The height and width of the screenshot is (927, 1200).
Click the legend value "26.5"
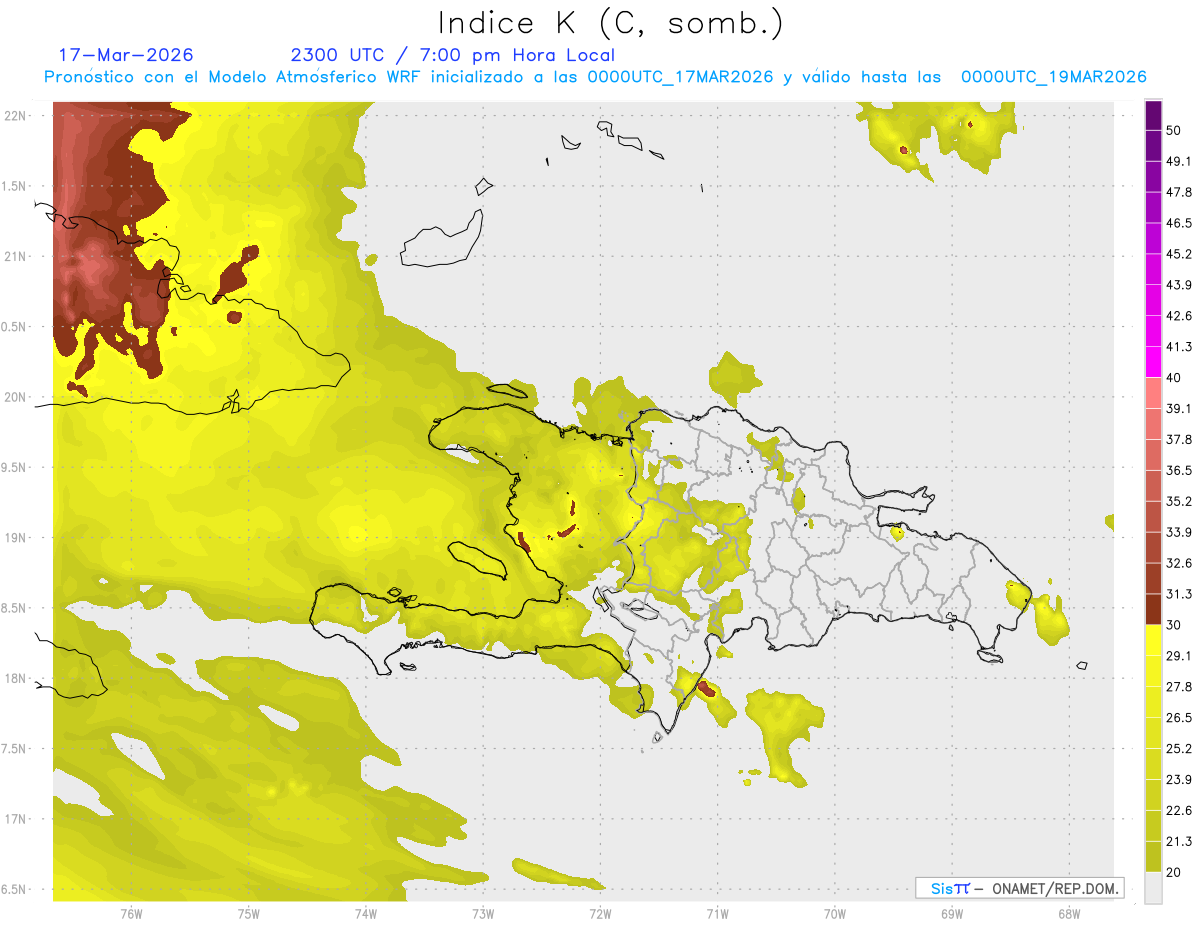pyautogui.click(x=1179, y=718)
